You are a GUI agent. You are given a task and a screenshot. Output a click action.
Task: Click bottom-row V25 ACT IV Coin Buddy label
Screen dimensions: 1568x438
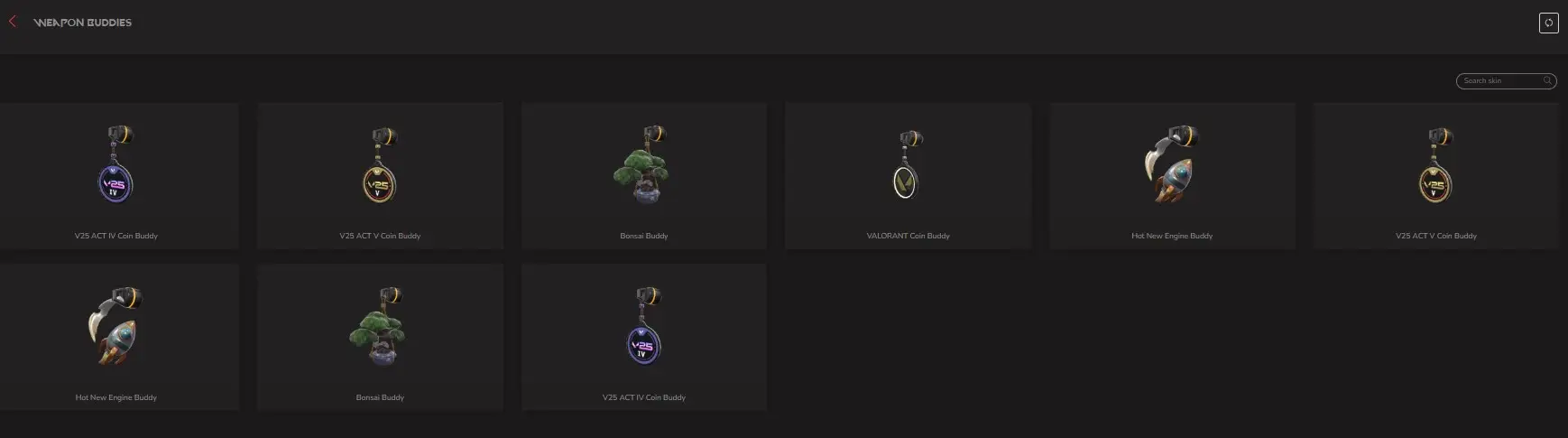coord(644,397)
